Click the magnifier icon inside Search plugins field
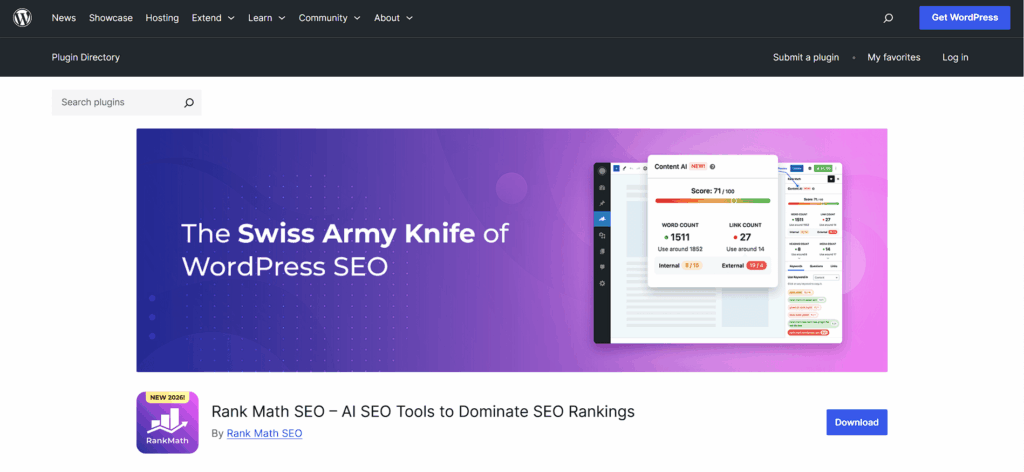This screenshot has width=1024, height=472. coord(189,102)
